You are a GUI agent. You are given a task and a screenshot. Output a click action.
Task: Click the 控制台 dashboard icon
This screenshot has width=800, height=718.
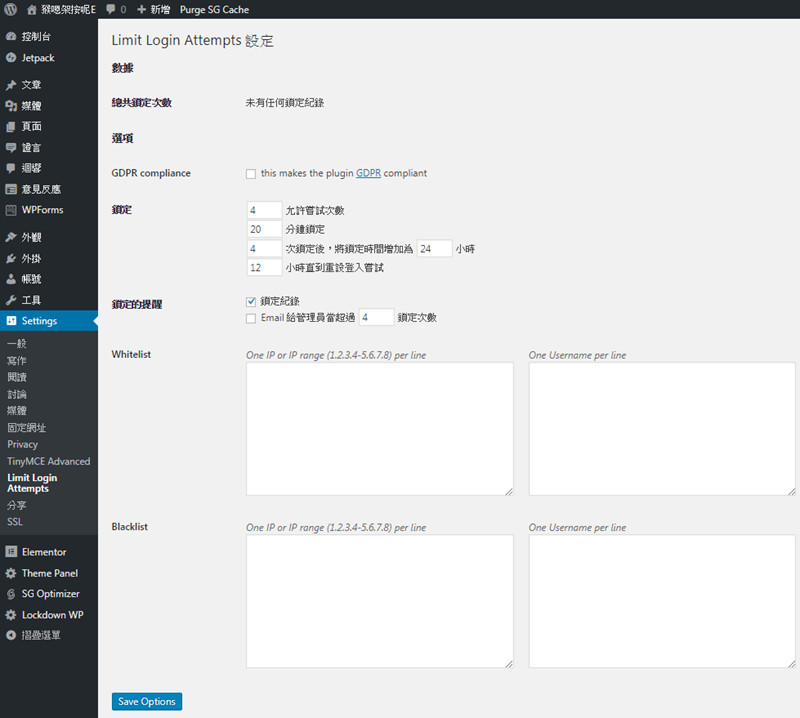(x=11, y=36)
